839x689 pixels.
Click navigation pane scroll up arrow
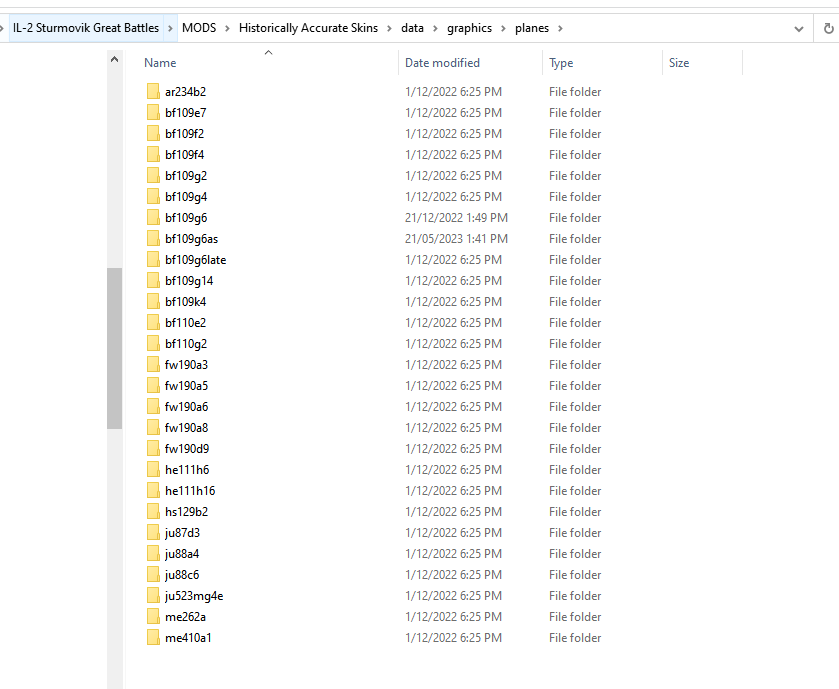(115, 59)
